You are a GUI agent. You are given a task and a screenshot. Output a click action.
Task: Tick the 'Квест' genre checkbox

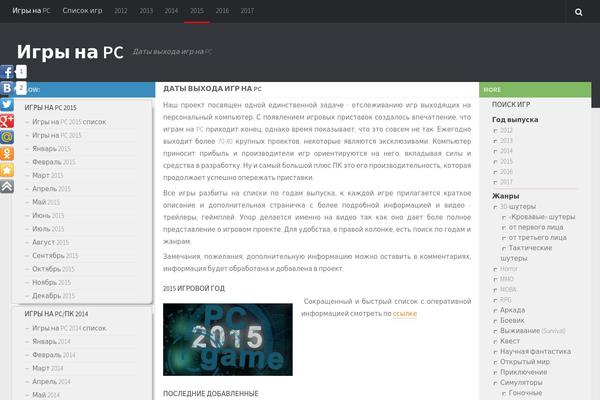pyautogui.click(x=495, y=341)
